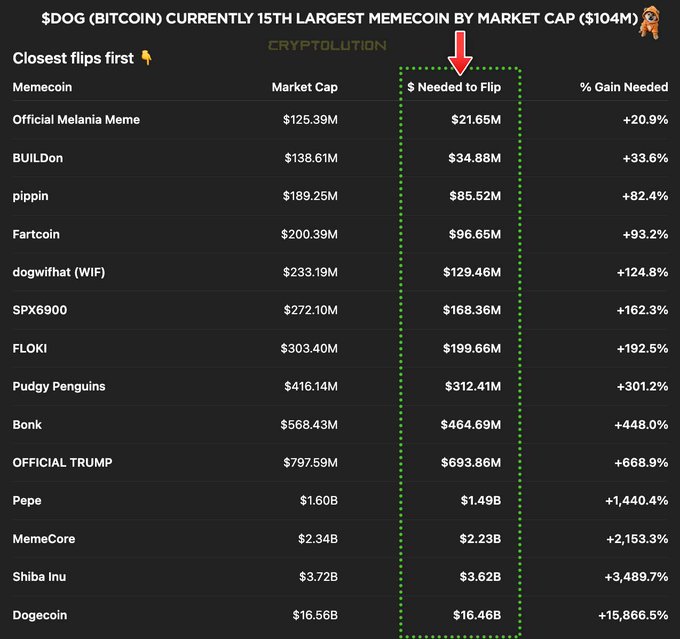
Task: Select the Market Cap column header
Action: pyautogui.click(x=304, y=87)
